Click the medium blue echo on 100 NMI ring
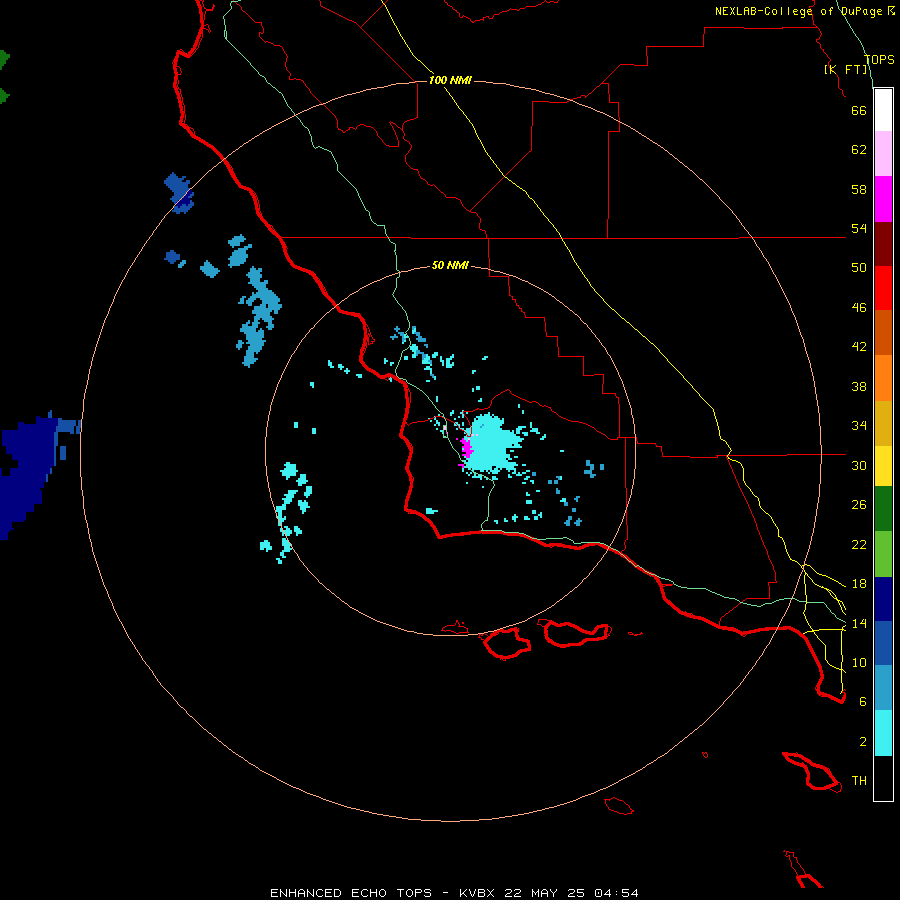The image size is (900, 900). pyautogui.click(x=180, y=192)
